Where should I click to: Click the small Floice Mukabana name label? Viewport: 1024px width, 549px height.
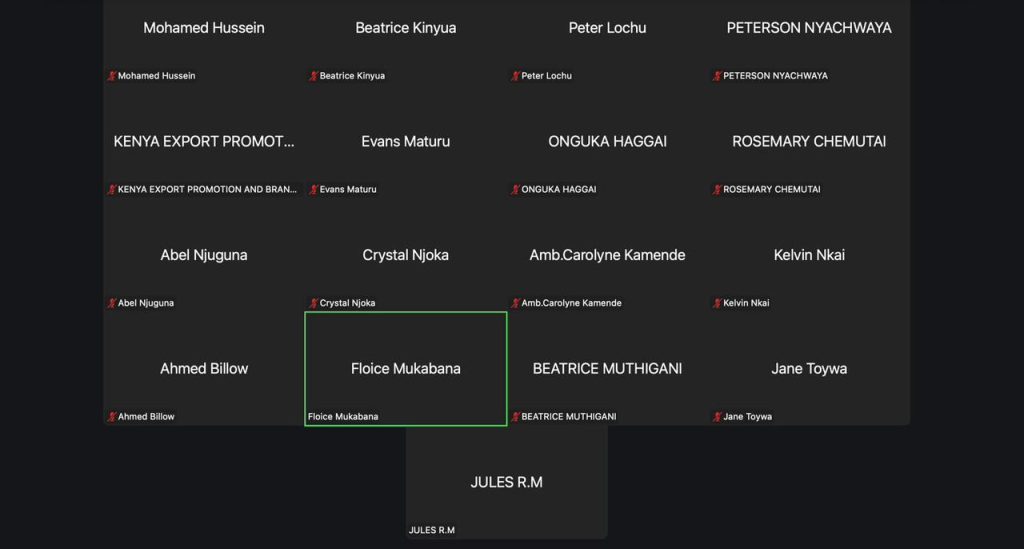pos(343,417)
